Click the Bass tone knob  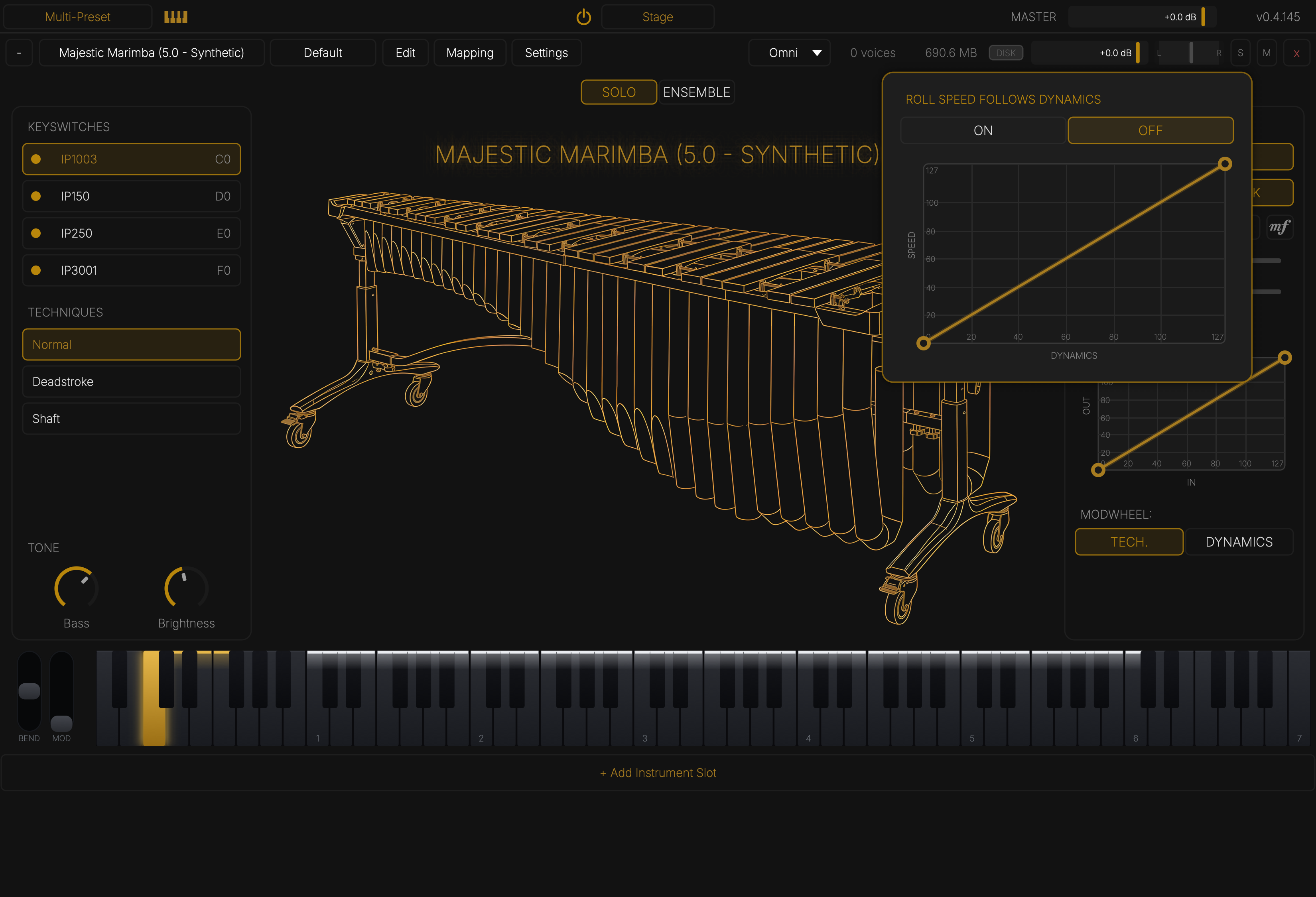76,588
